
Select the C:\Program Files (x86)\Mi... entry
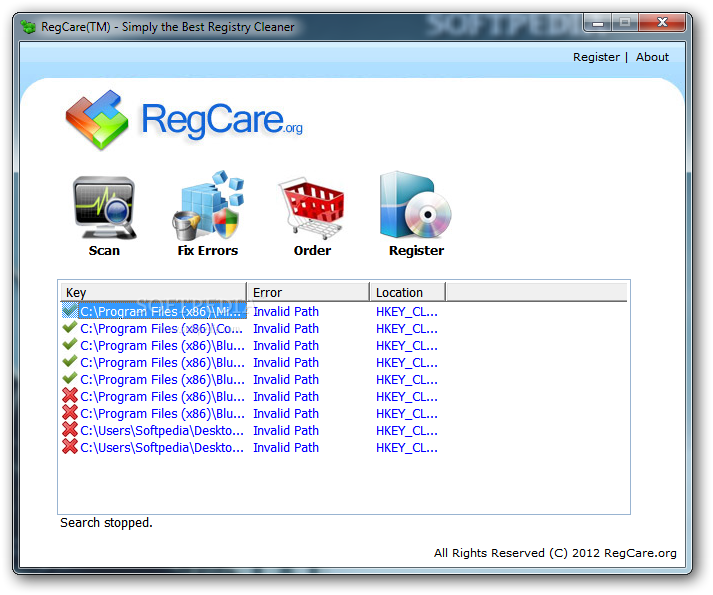point(161,312)
